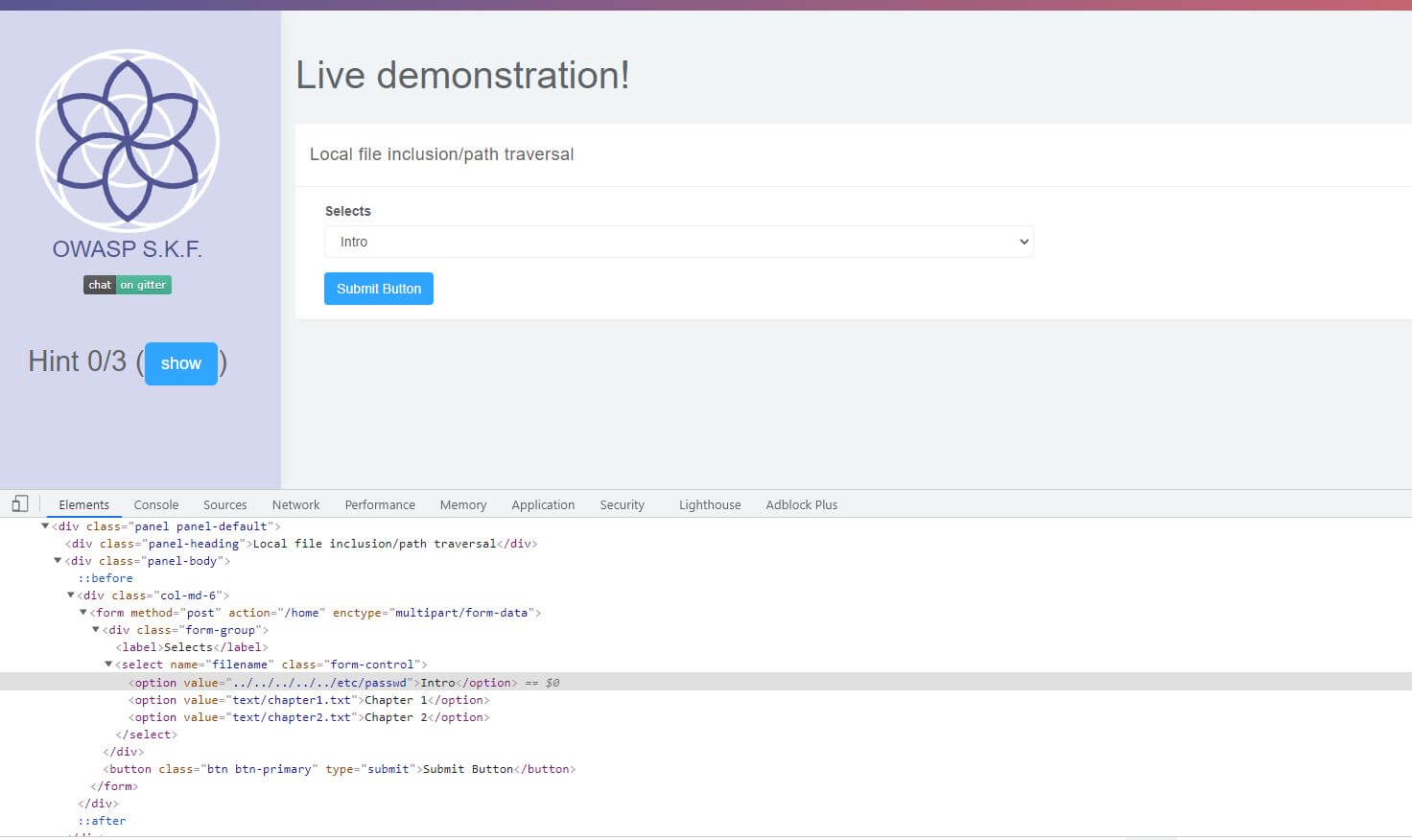Image resolution: width=1412 pixels, height=840 pixels.
Task: Switch to the Console tab
Action: 156,504
